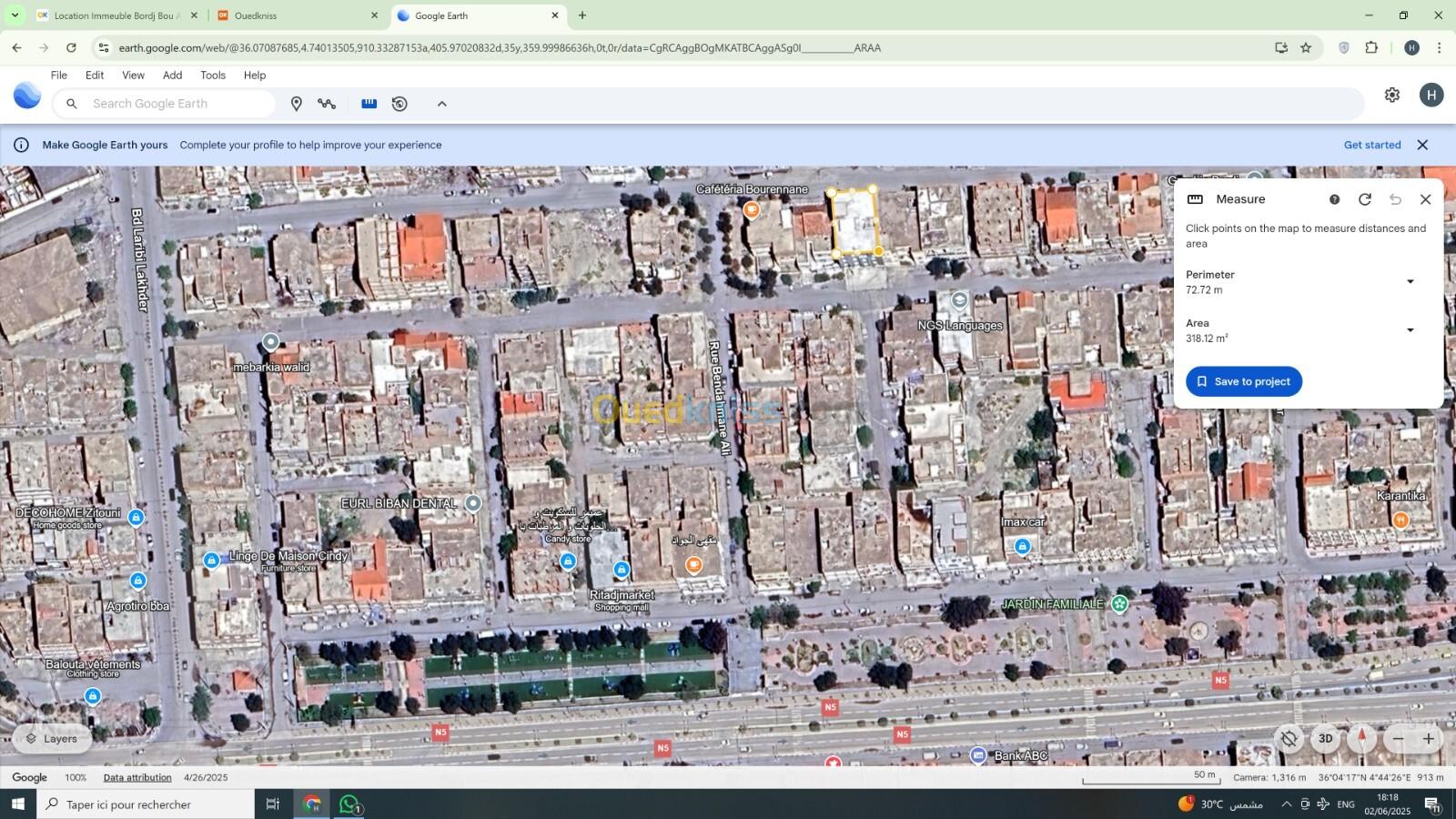Select the draw path tool icon

point(327,104)
